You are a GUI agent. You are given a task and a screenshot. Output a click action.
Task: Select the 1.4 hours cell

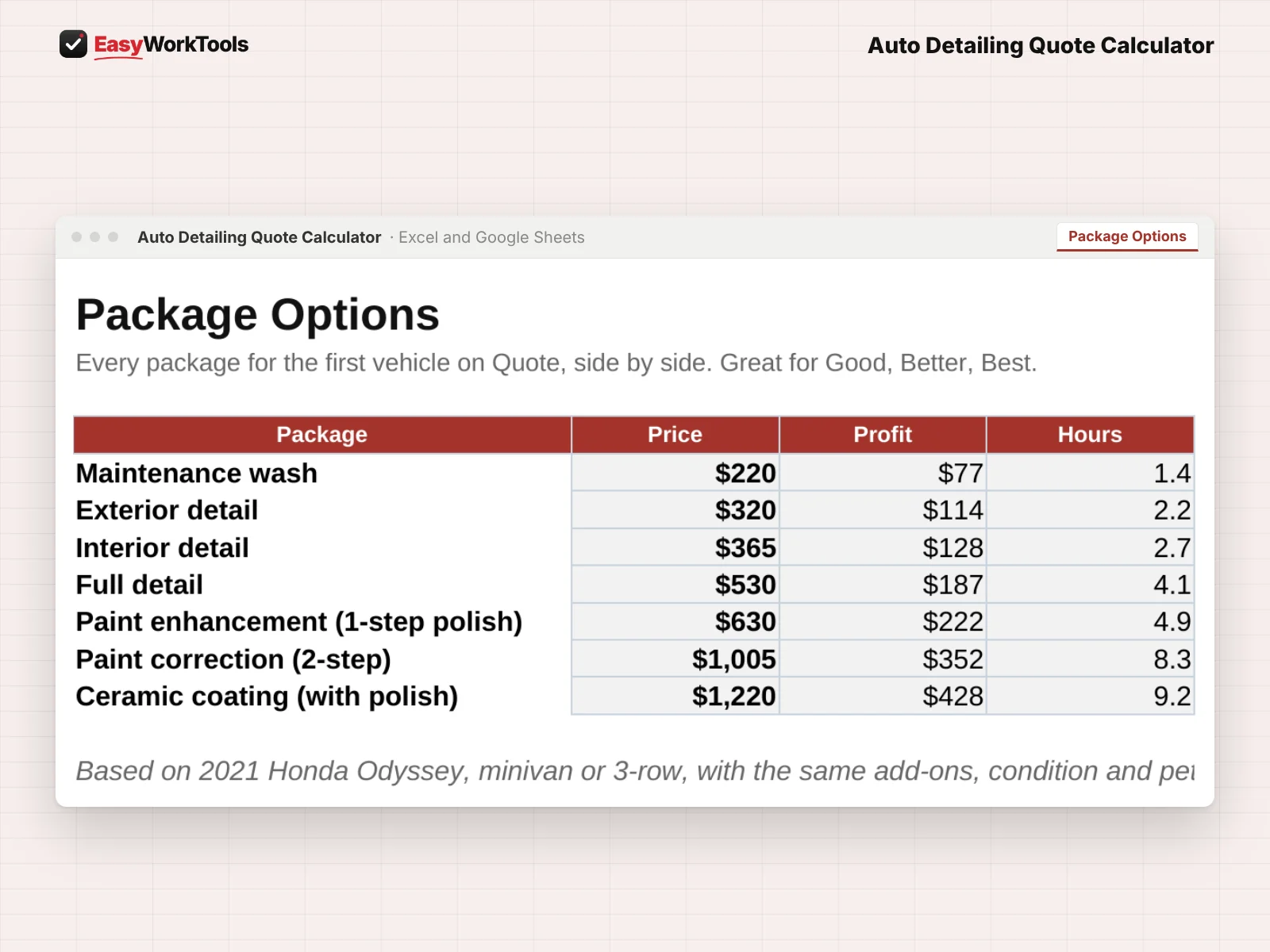pyautogui.click(x=1091, y=473)
